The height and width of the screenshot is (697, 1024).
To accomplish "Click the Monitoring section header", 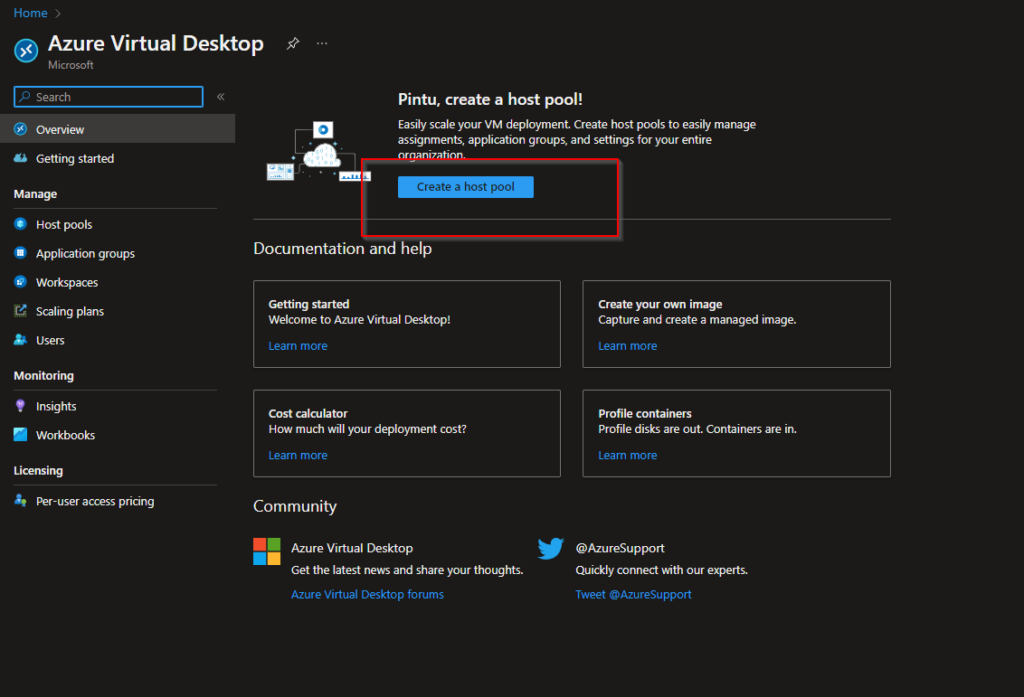I will [x=44, y=376].
